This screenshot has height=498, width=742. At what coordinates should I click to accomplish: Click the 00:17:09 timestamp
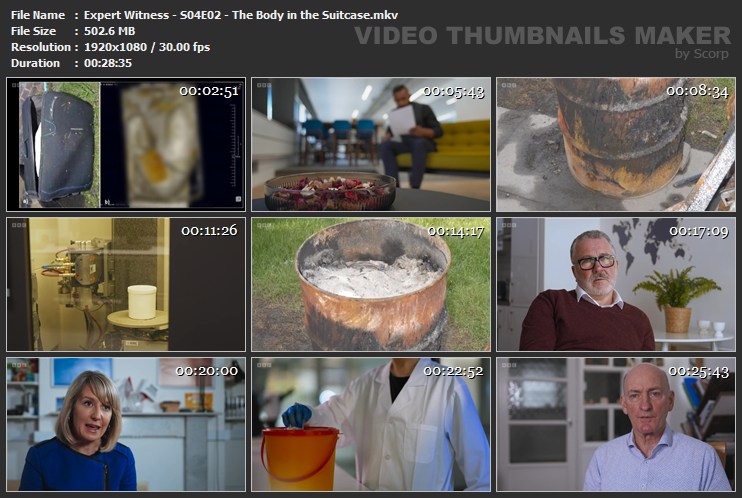(x=699, y=231)
